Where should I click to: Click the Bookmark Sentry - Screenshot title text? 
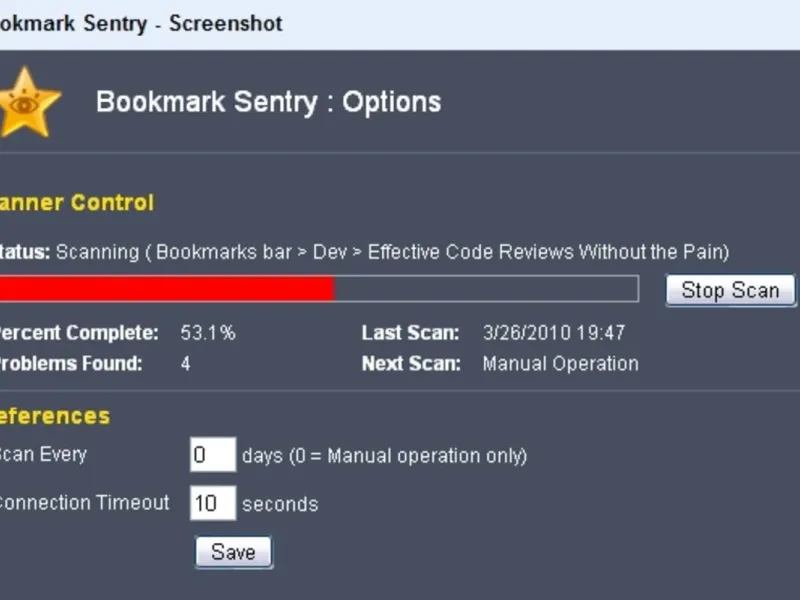140,23
